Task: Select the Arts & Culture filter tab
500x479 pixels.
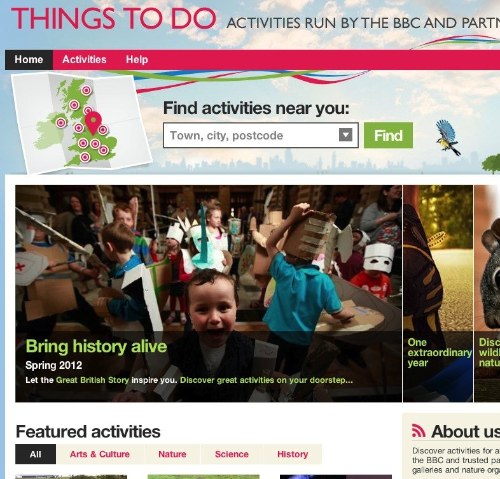Action: 100,454
